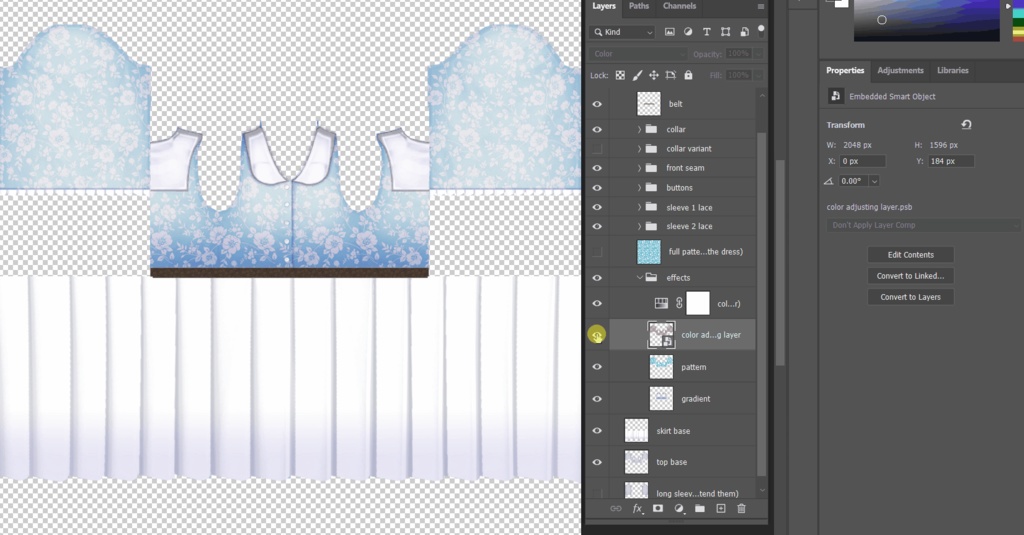Click the color picker field circle
Image resolution: width=1024 pixels, height=535 pixels.
[882, 20]
